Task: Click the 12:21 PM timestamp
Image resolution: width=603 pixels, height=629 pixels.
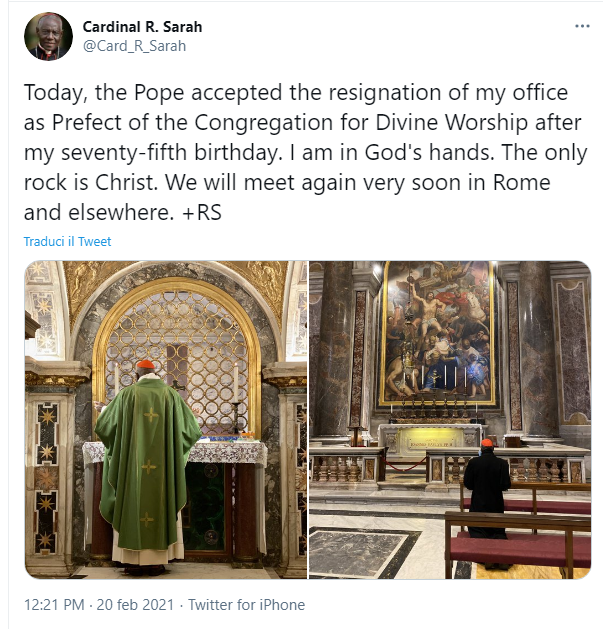Action: 54,605
